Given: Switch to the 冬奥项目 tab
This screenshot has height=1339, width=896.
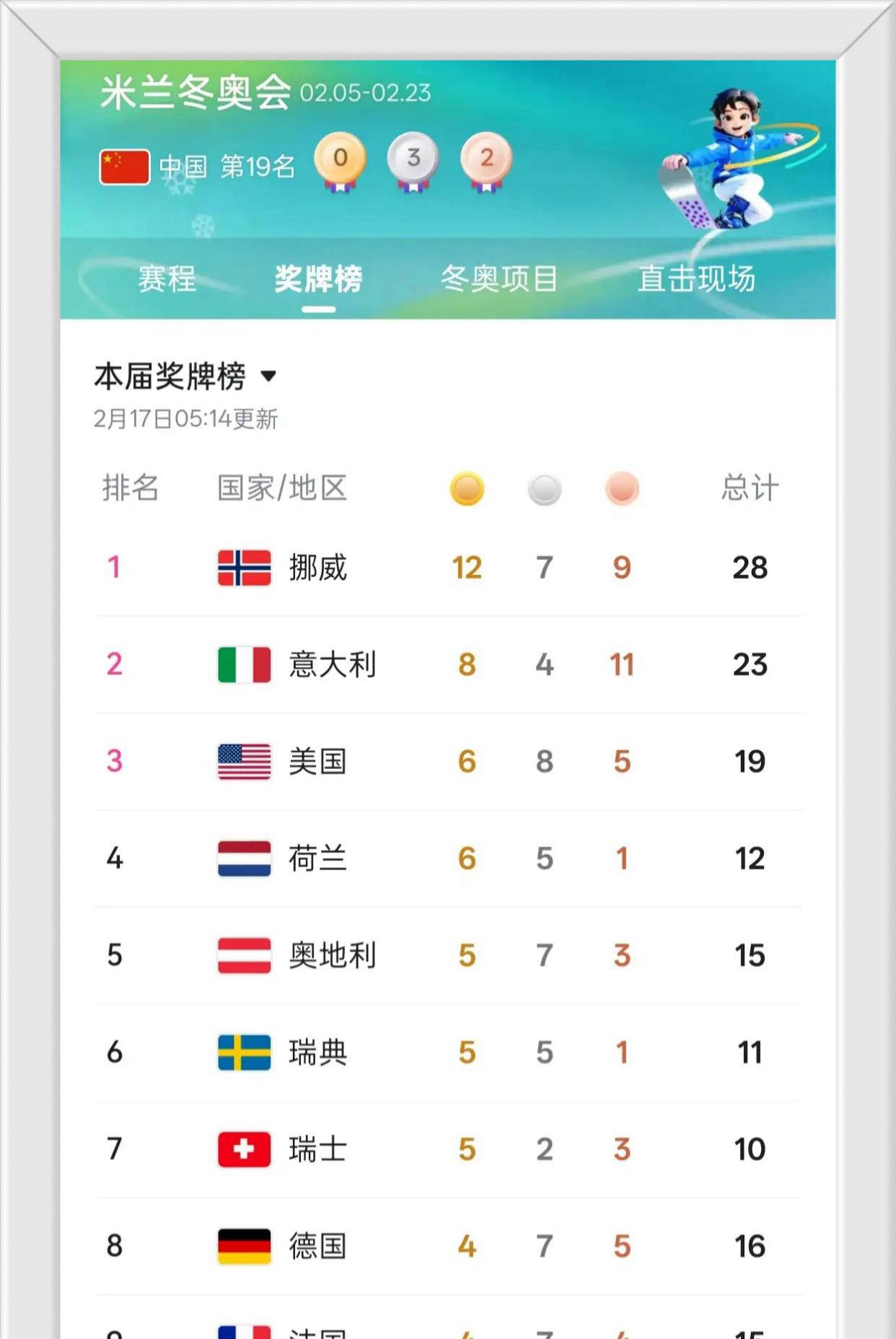Looking at the screenshot, I should click(x=499, y=279).
